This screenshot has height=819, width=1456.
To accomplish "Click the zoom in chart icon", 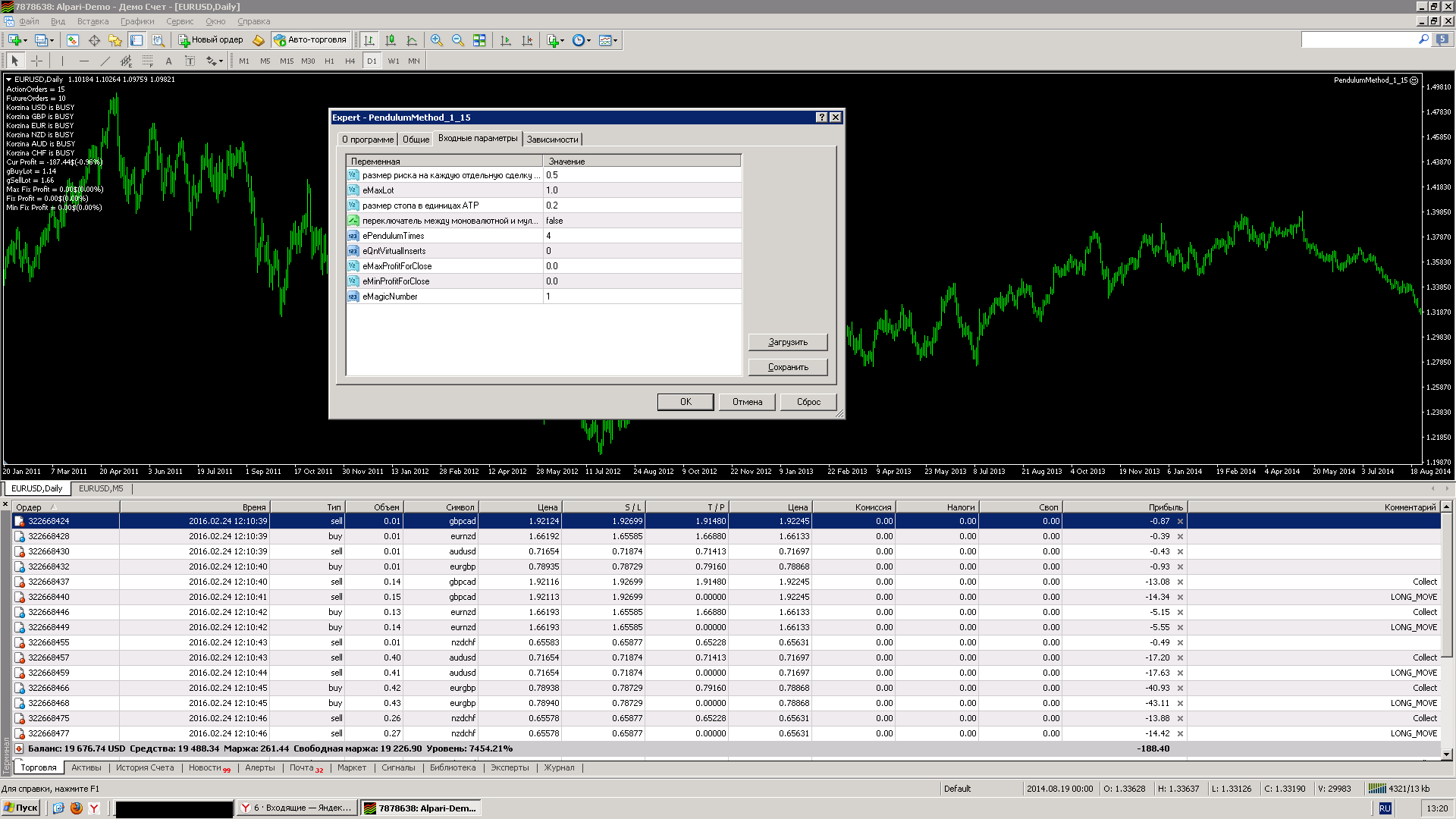I will coord(437,40).
